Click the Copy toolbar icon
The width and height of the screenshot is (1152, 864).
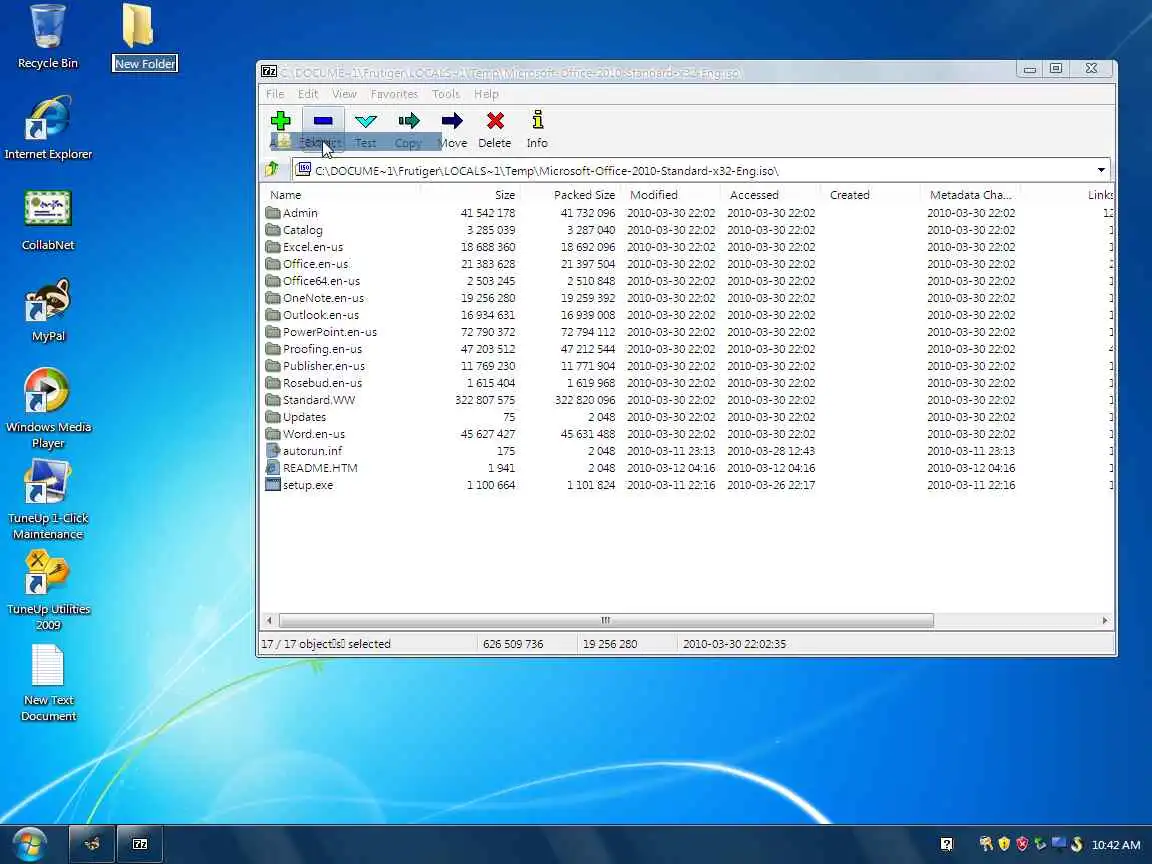coord(408,120)
